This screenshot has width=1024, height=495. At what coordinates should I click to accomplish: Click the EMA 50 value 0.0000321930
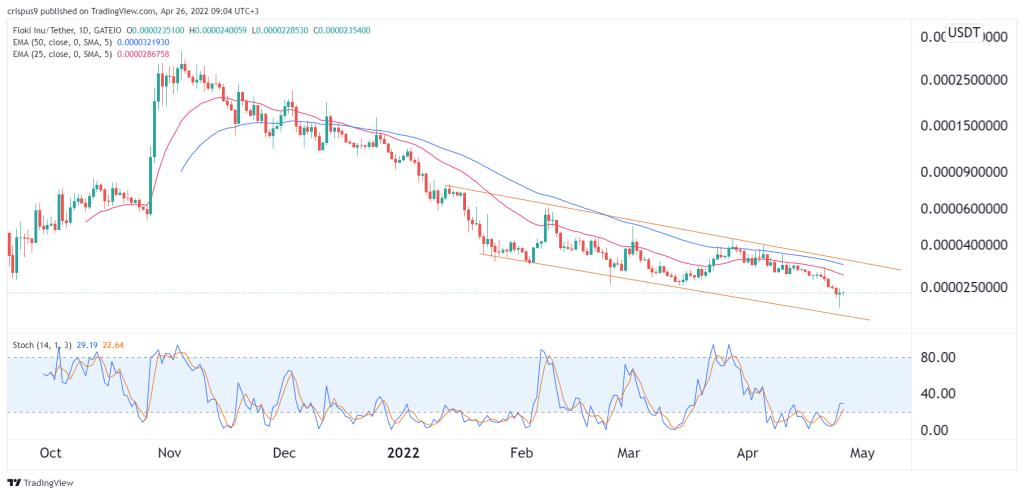[x=144, y=41]
